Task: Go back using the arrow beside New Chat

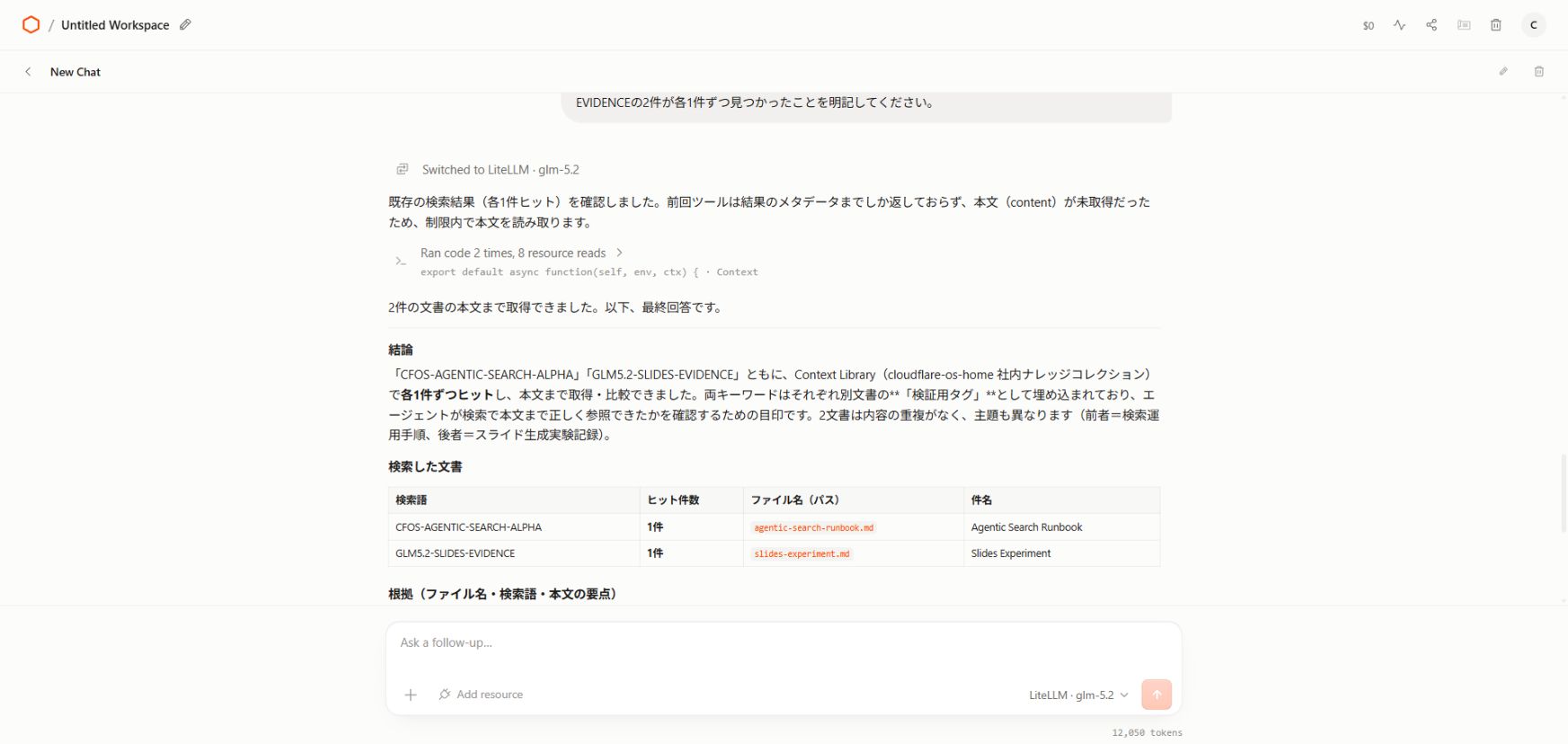Action: click(x=28, y=72)
